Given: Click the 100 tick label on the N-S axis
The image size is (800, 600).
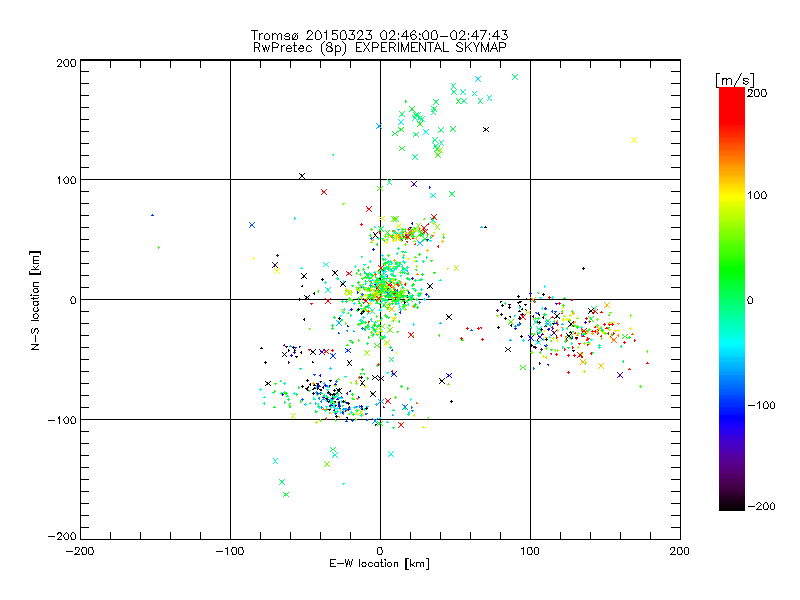Looking at the screenshot, I should (x=66, y=180).
